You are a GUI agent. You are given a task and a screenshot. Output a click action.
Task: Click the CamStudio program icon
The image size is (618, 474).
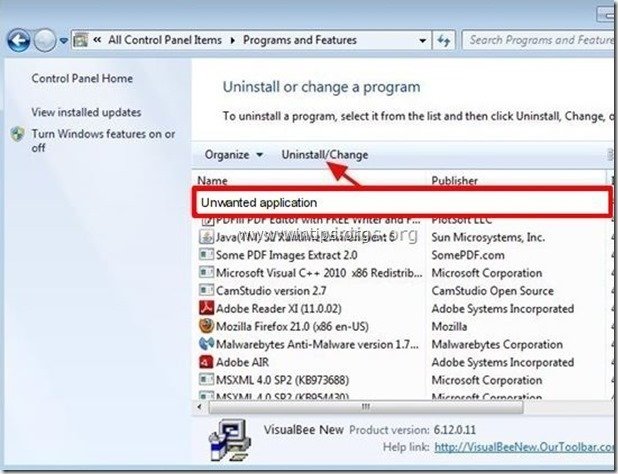click(206, 290)
